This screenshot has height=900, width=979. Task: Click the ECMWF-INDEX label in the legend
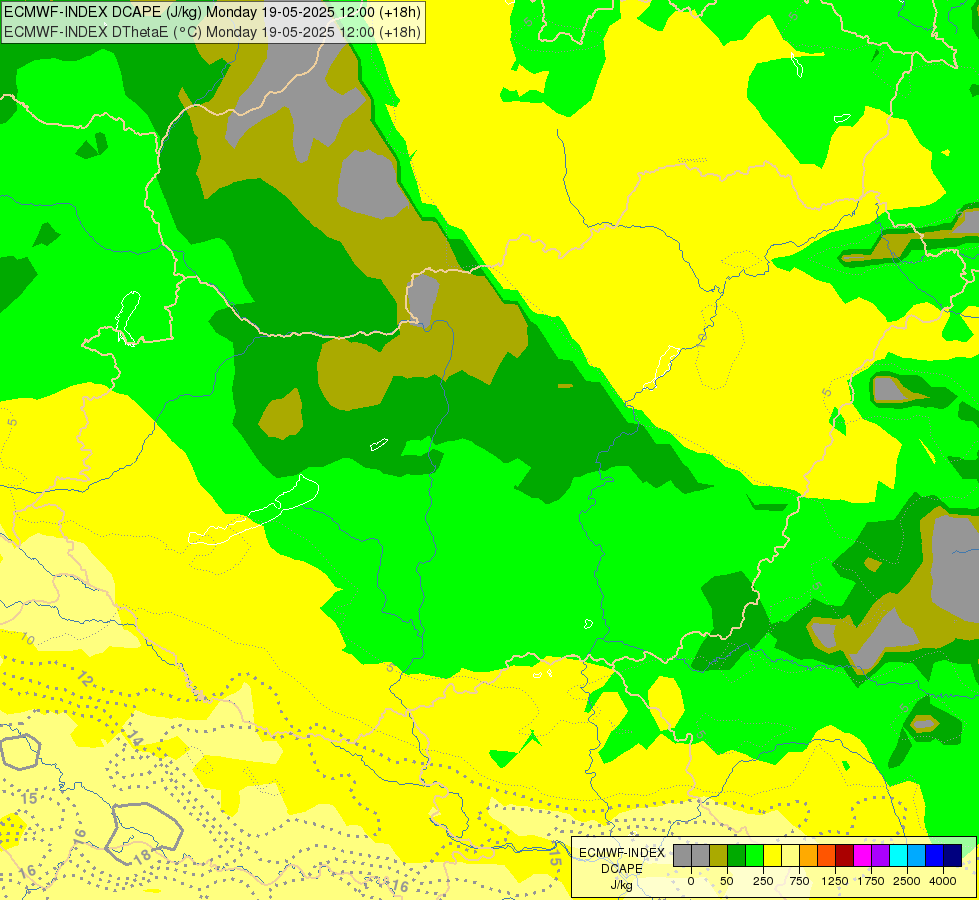622,853
